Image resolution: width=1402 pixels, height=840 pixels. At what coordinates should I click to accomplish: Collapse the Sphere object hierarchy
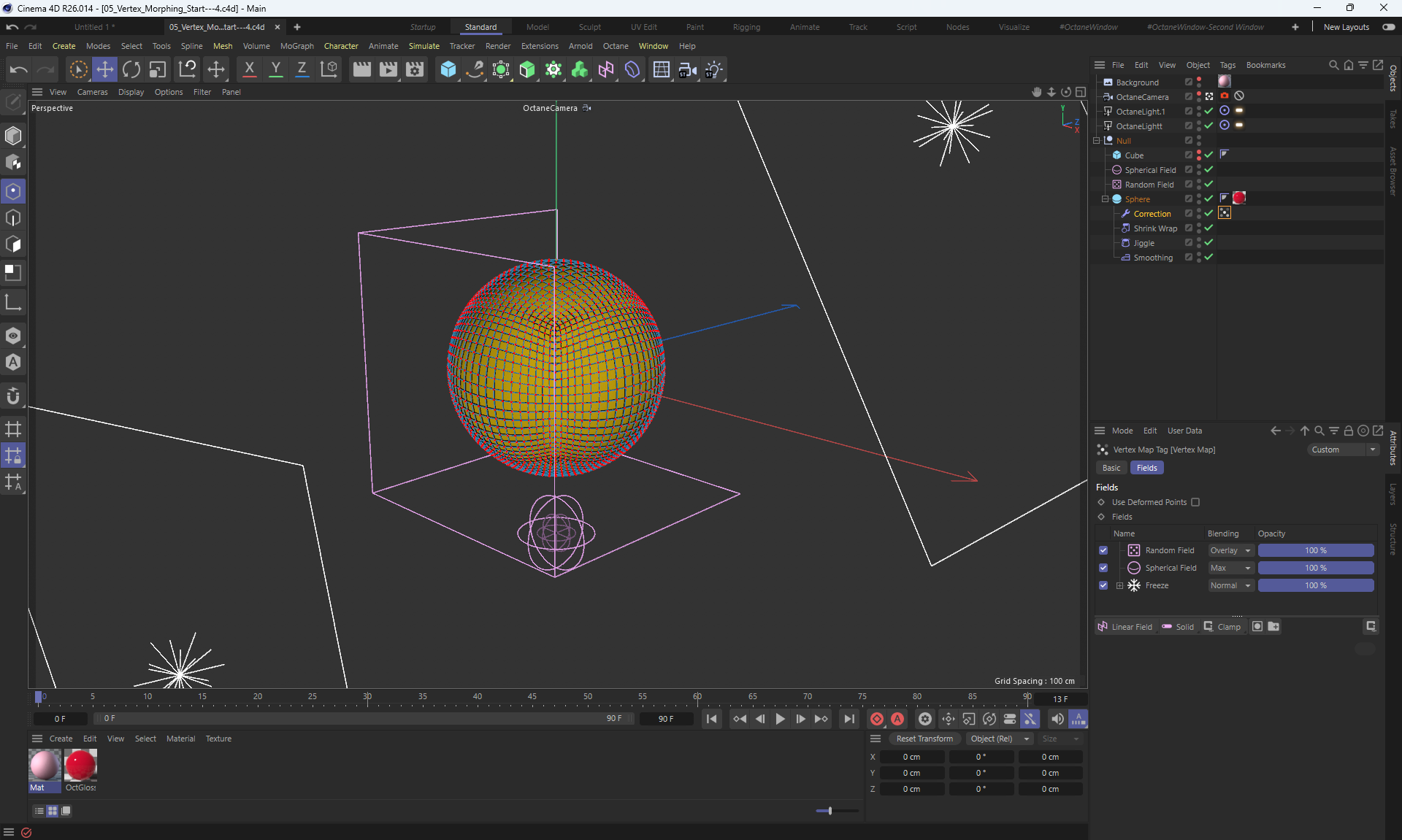pos(1105,199)
